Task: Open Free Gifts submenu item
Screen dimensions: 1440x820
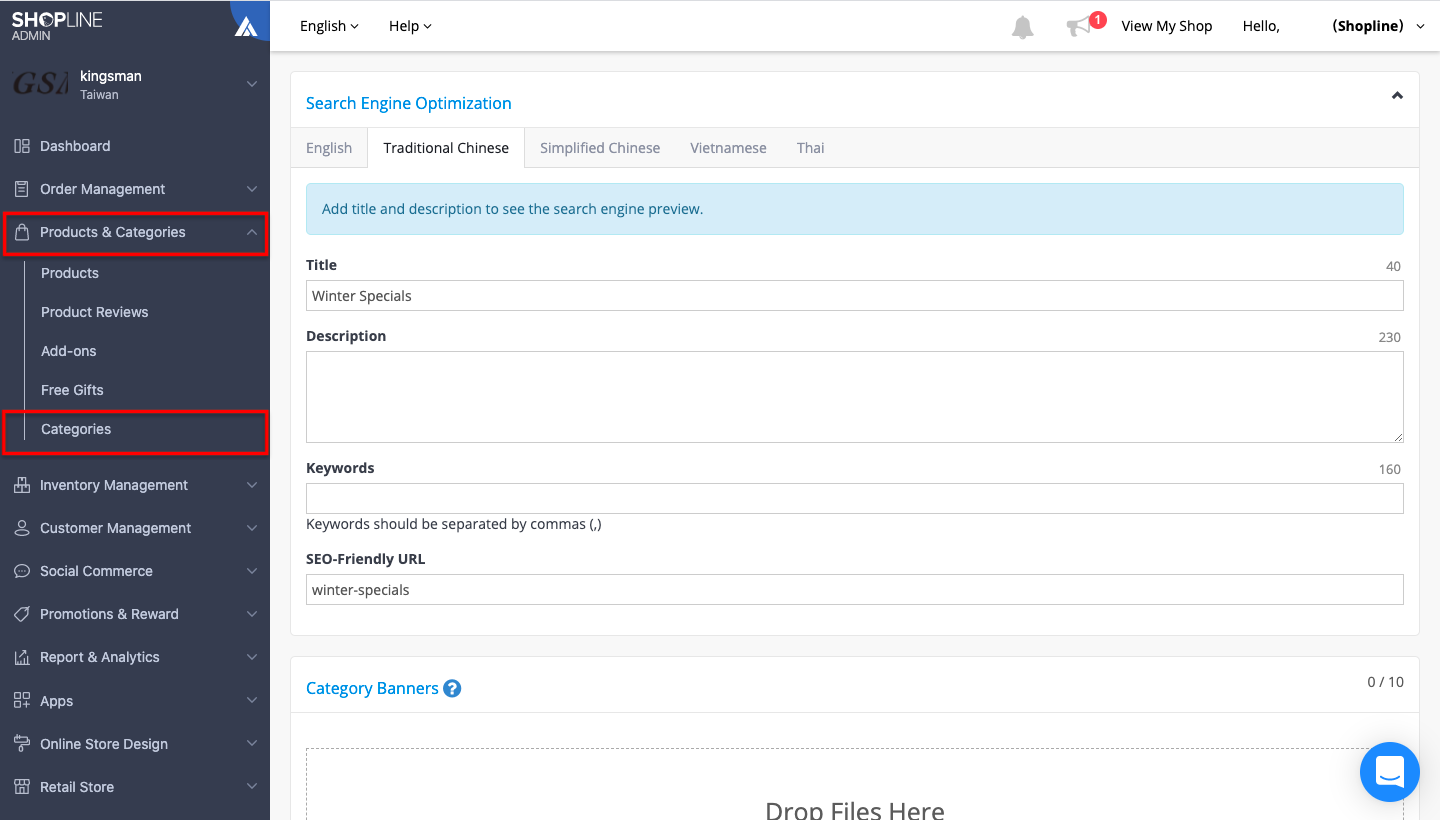Action: coord(72,390)
